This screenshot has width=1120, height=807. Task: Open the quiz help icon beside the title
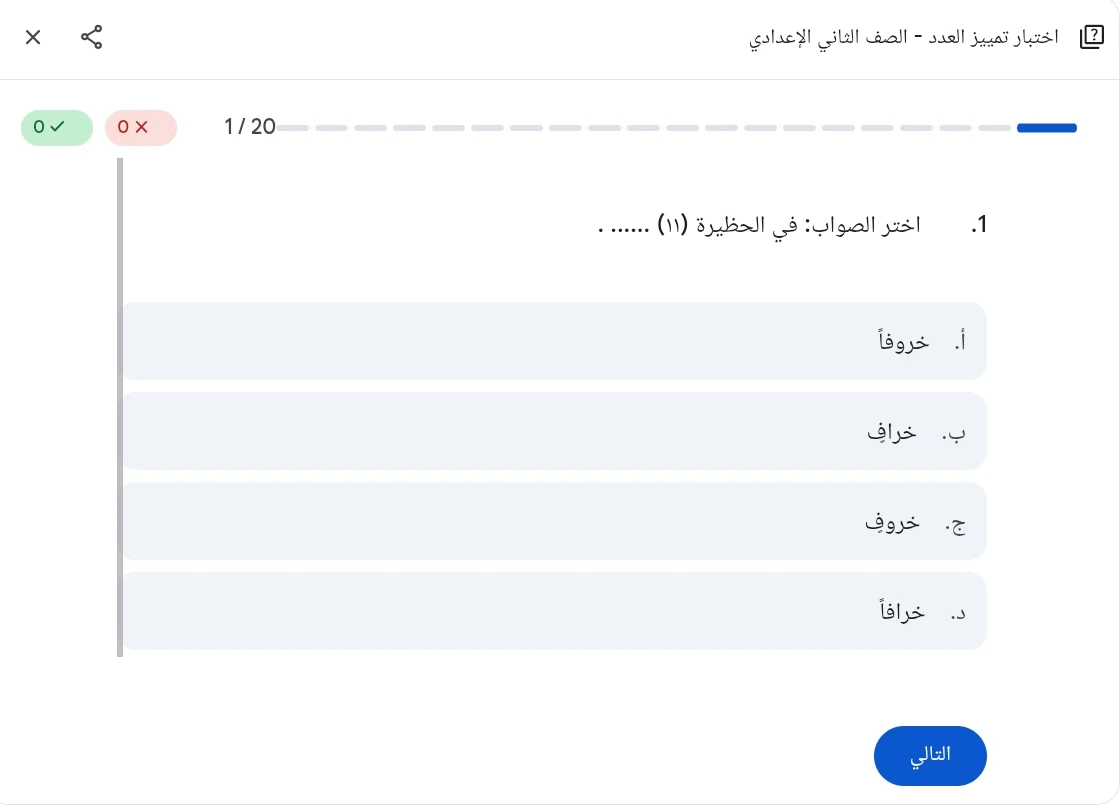pyautogui.click(x=1090, y=36)
